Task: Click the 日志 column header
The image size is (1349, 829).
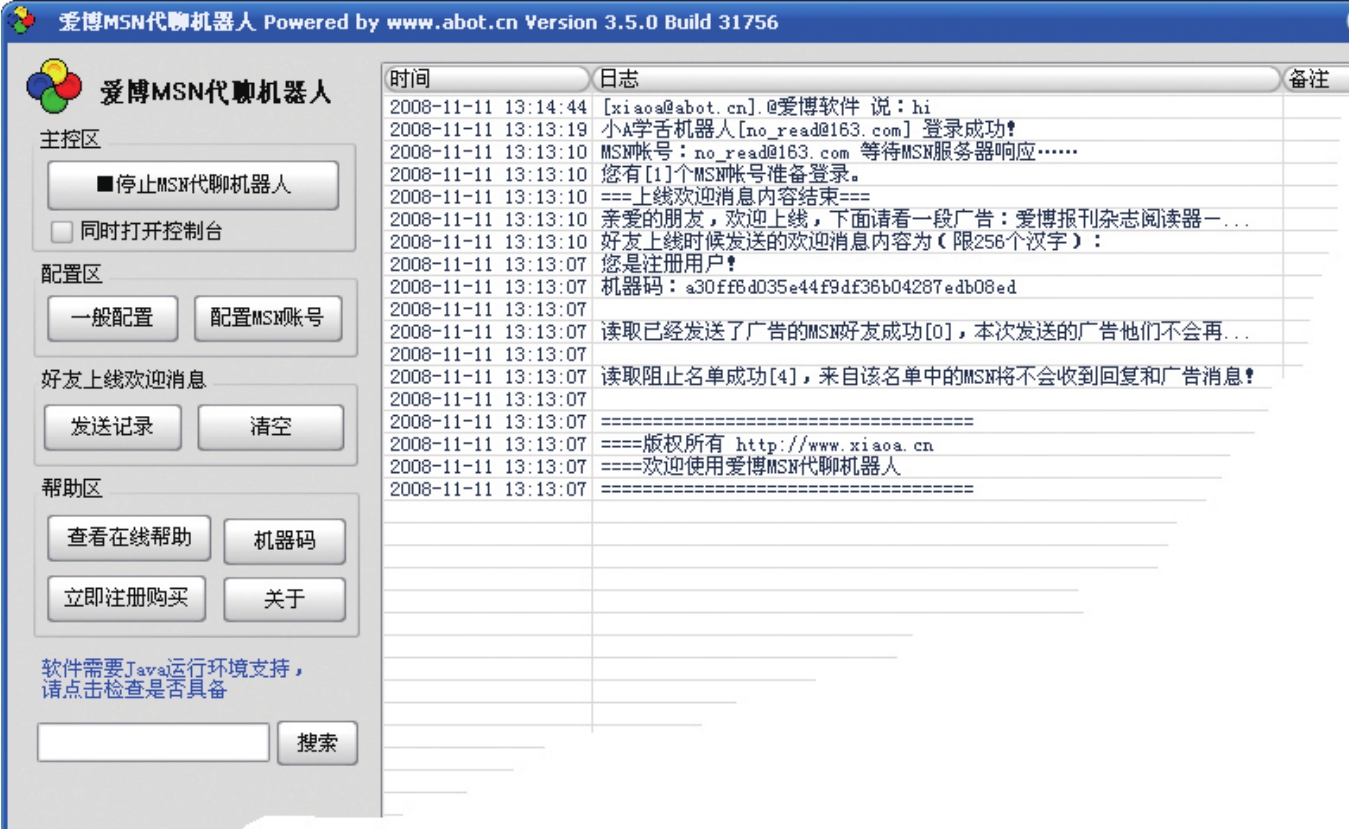Action: click(937, 79)
